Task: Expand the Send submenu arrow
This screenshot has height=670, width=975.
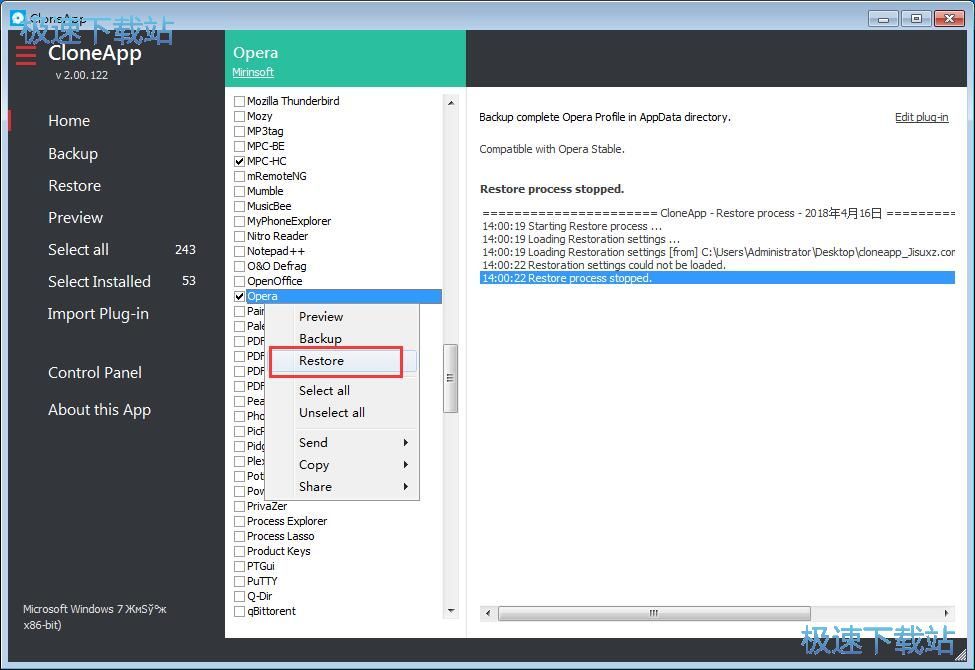Action: click(x=405, y=442)
